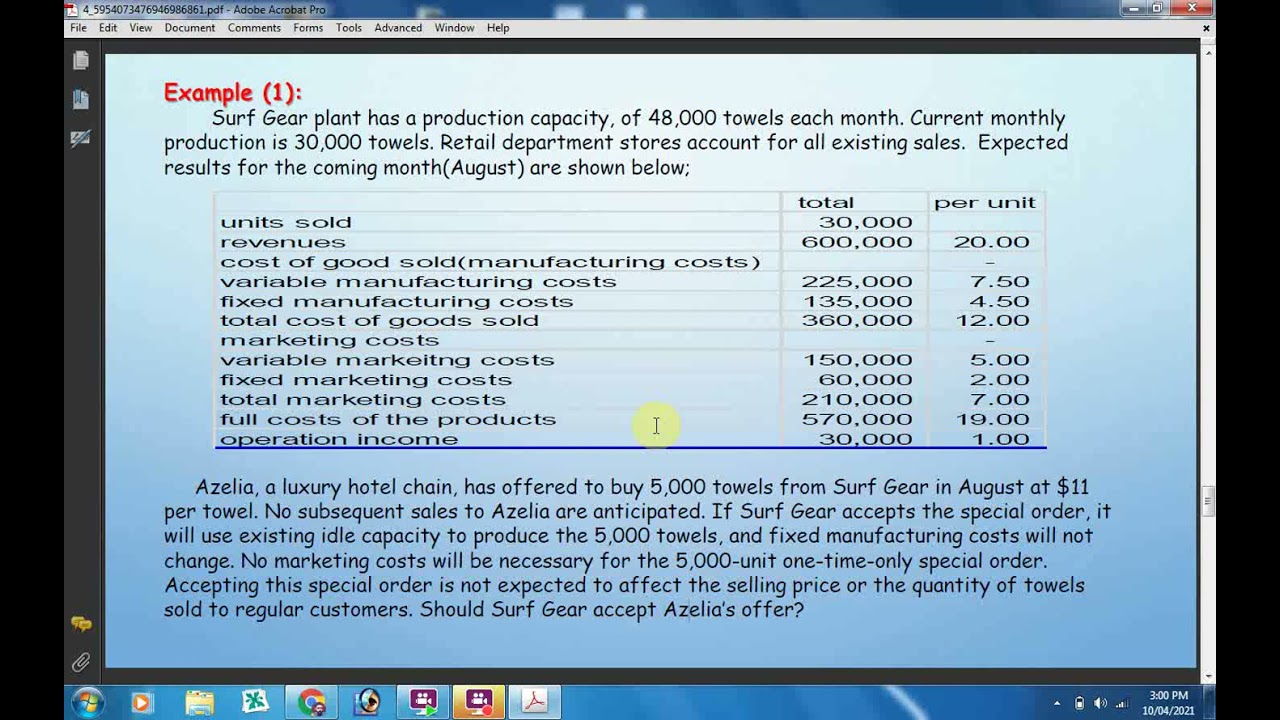
Task: Click the Acrobat PDF title bar icon
Action: coord(71,9)
